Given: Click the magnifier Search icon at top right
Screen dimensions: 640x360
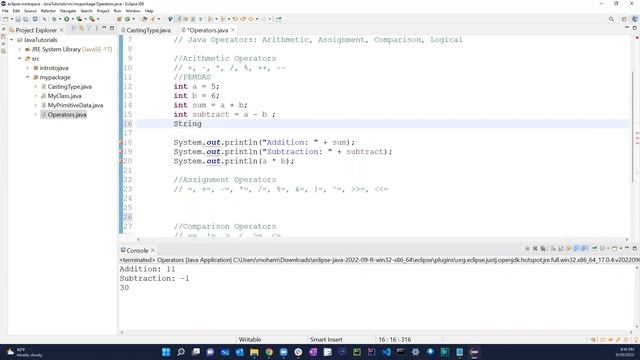Looking at the screenshot, I should tap(611, 19).
